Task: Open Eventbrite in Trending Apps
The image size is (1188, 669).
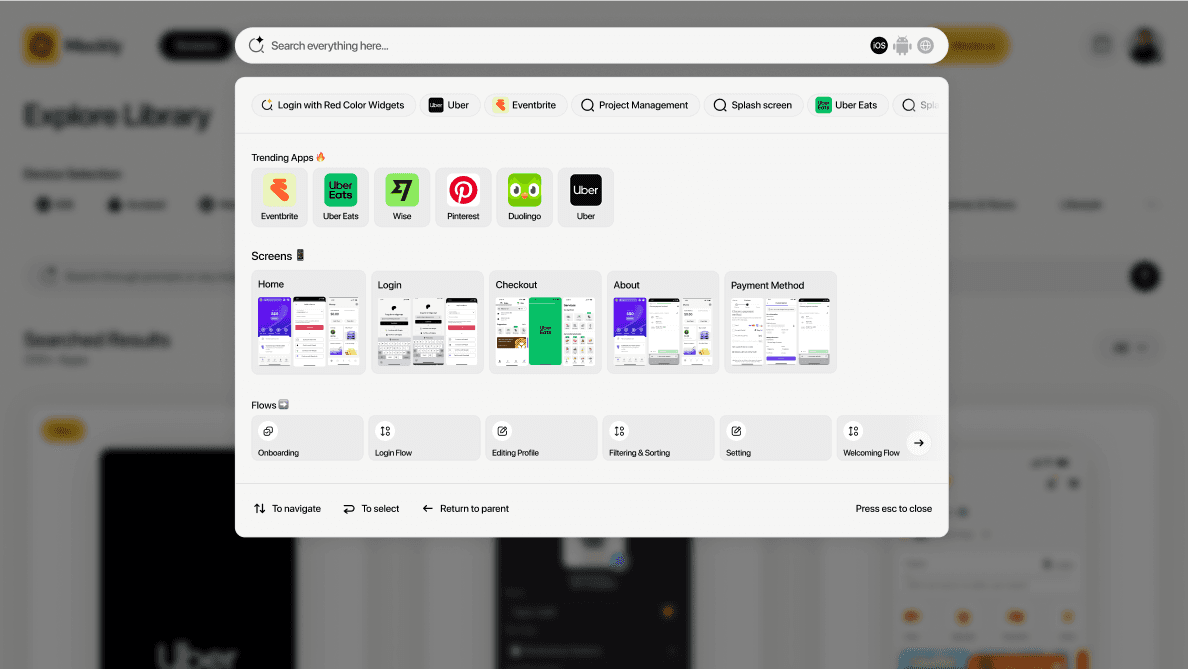Action: click(280, 197)
